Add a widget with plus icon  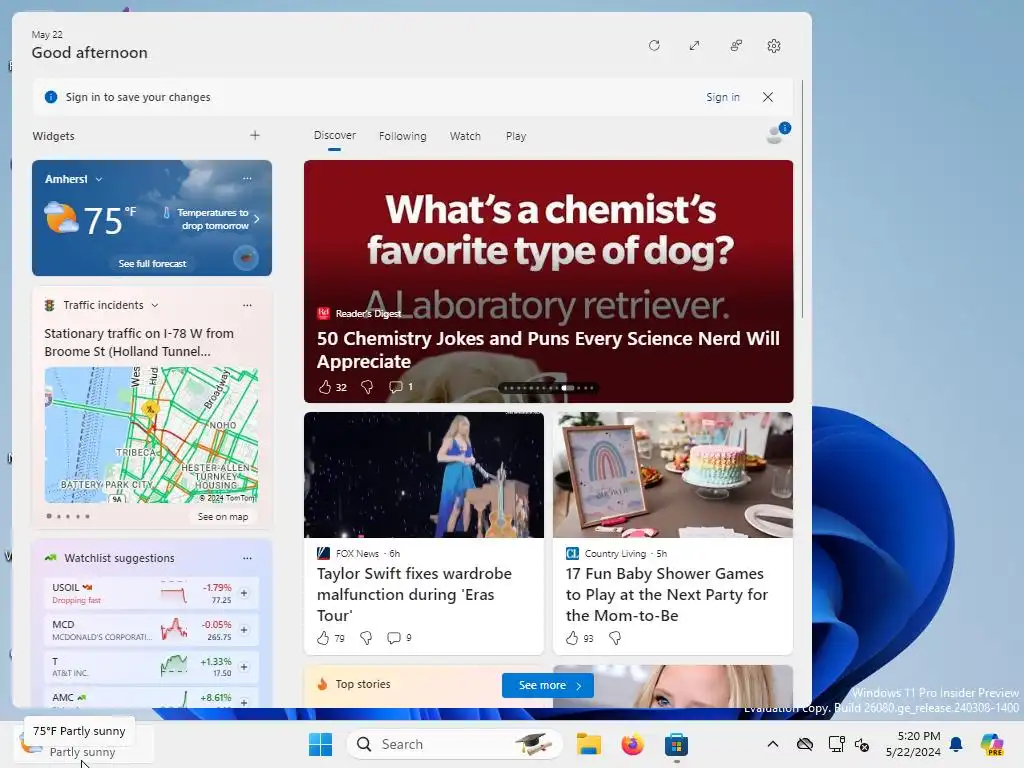pyautogui.click(x=255, y=135)
